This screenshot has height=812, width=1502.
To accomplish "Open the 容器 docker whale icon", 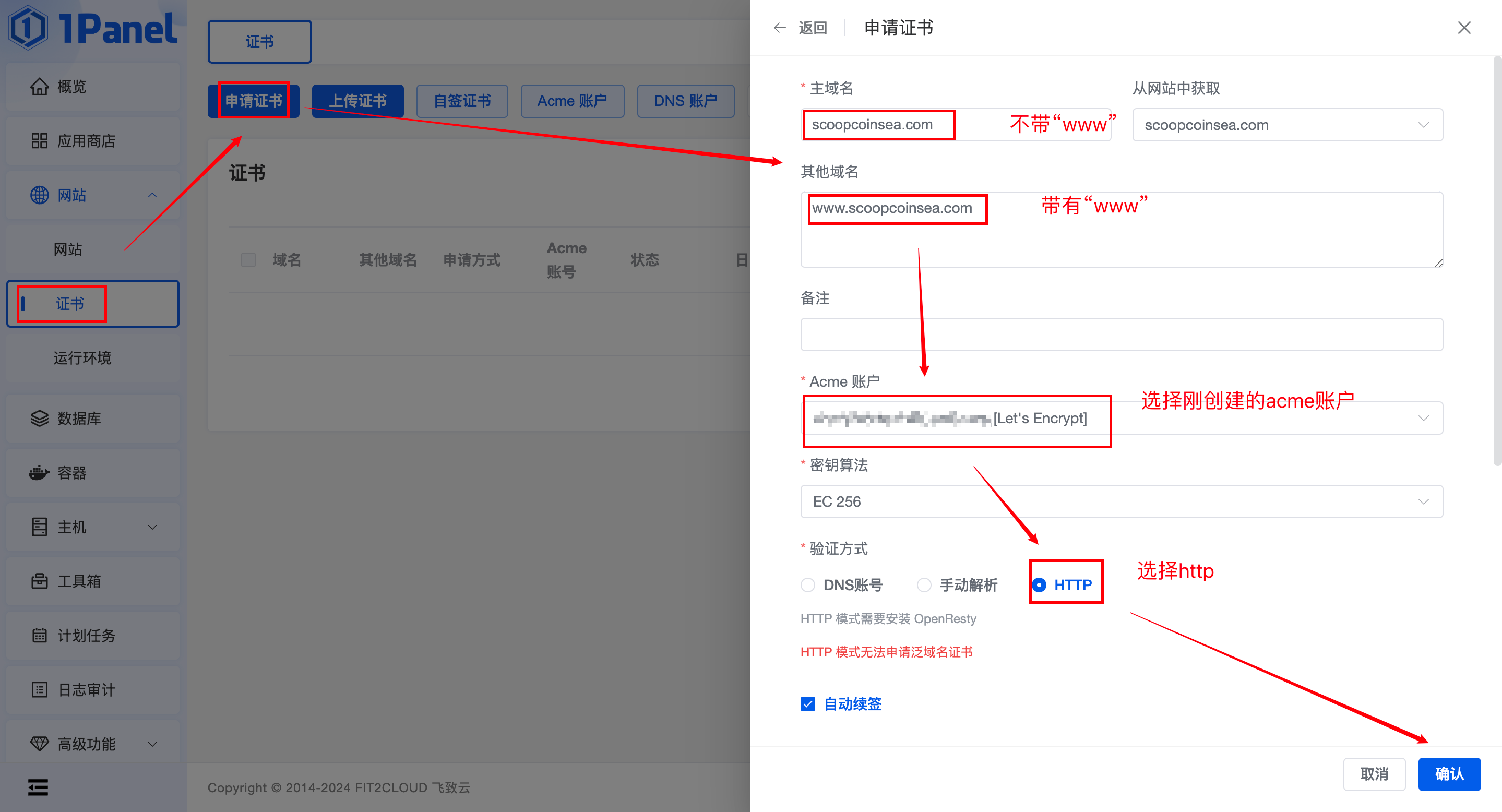I will click(39, 473).
